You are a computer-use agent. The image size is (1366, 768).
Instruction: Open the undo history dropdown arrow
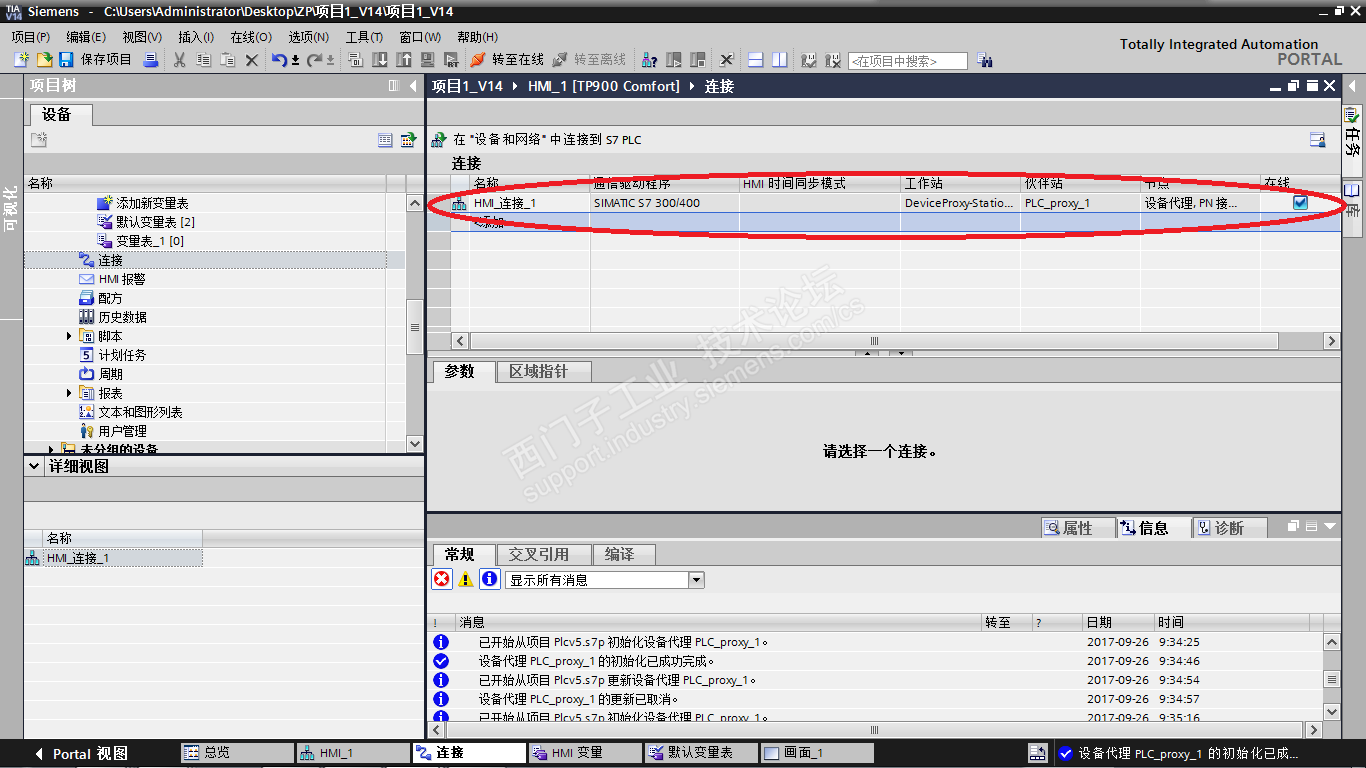coord(295,61)
